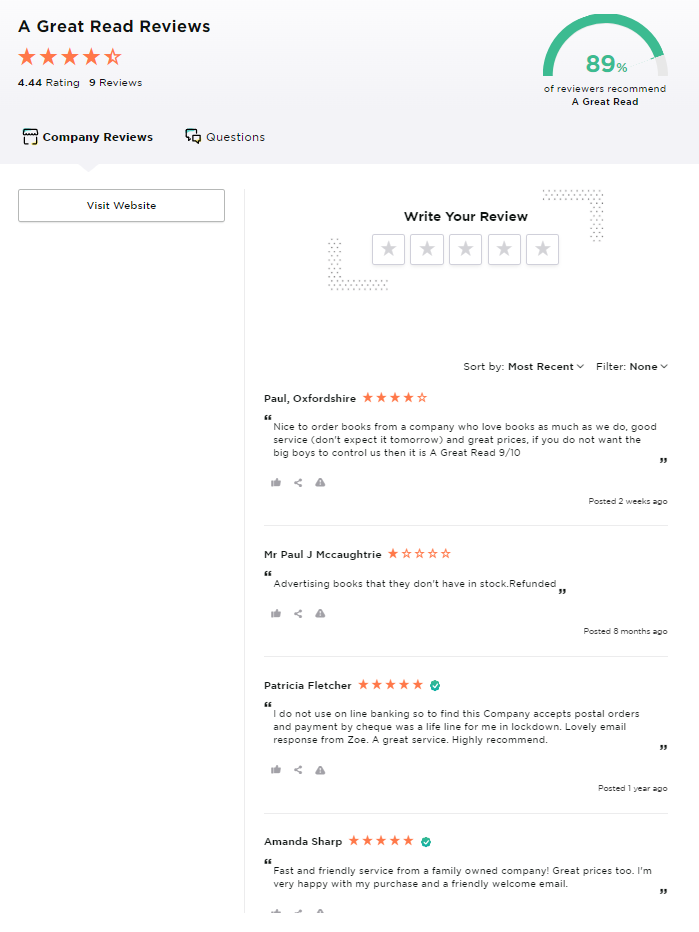Report Mr Paul J Mccaughtrie's review
The height and width of the screenshot is (932, 699).
coord(320,613)
